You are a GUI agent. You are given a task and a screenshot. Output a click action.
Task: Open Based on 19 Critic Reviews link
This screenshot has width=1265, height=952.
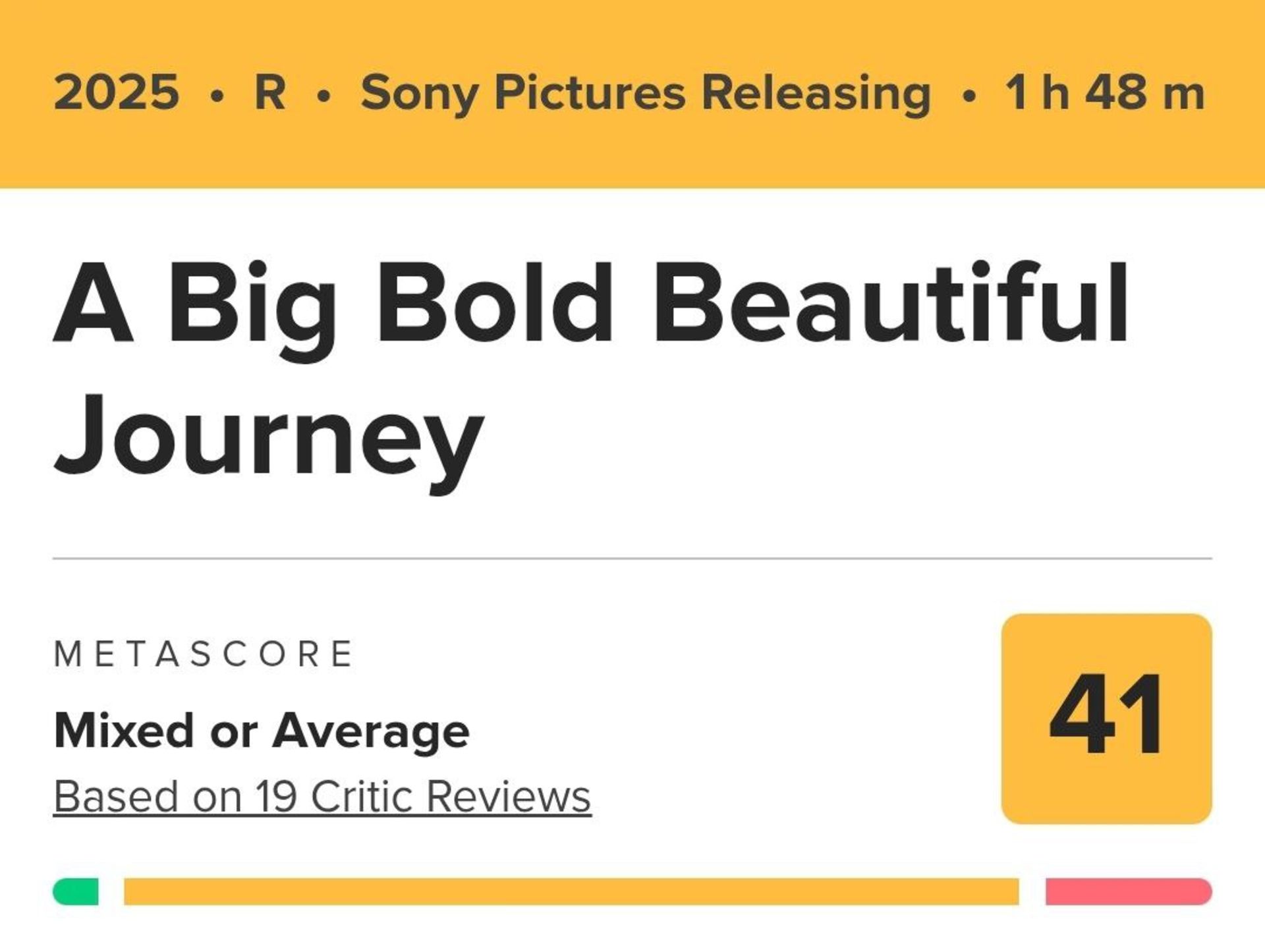[323, 797]
